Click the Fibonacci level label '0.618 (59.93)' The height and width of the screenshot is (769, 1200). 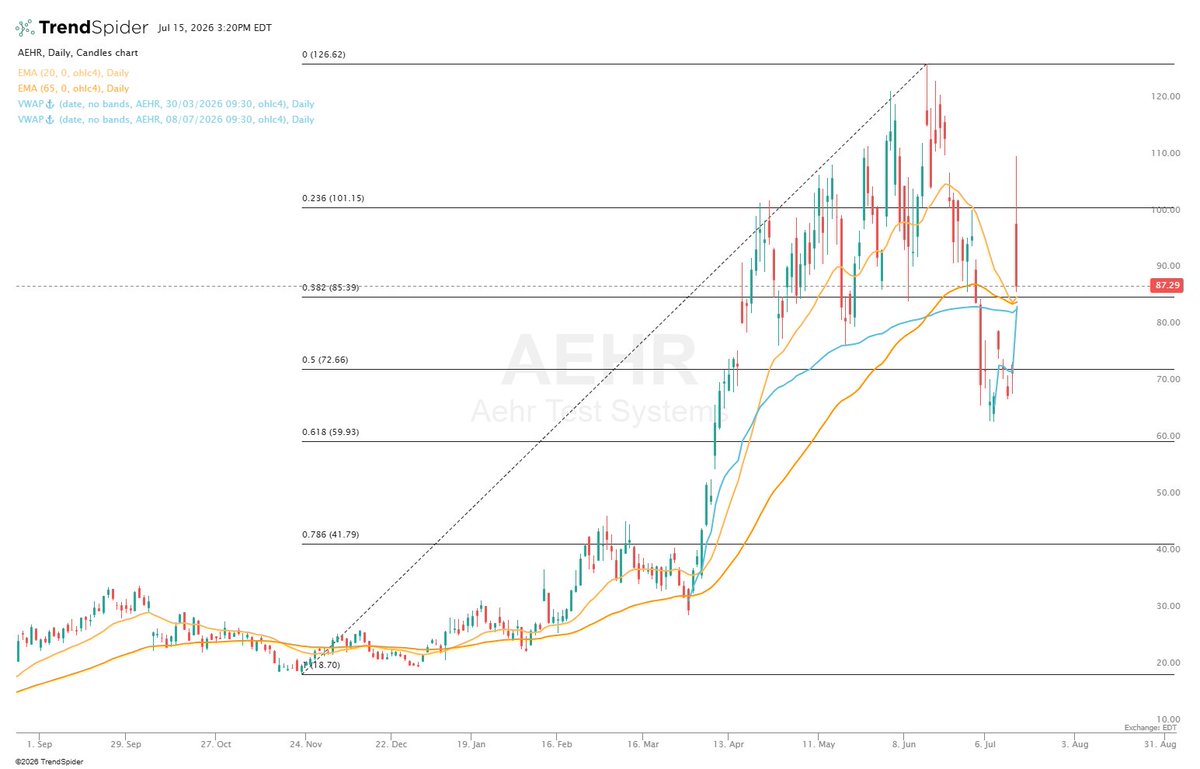(x=331, y=432)
